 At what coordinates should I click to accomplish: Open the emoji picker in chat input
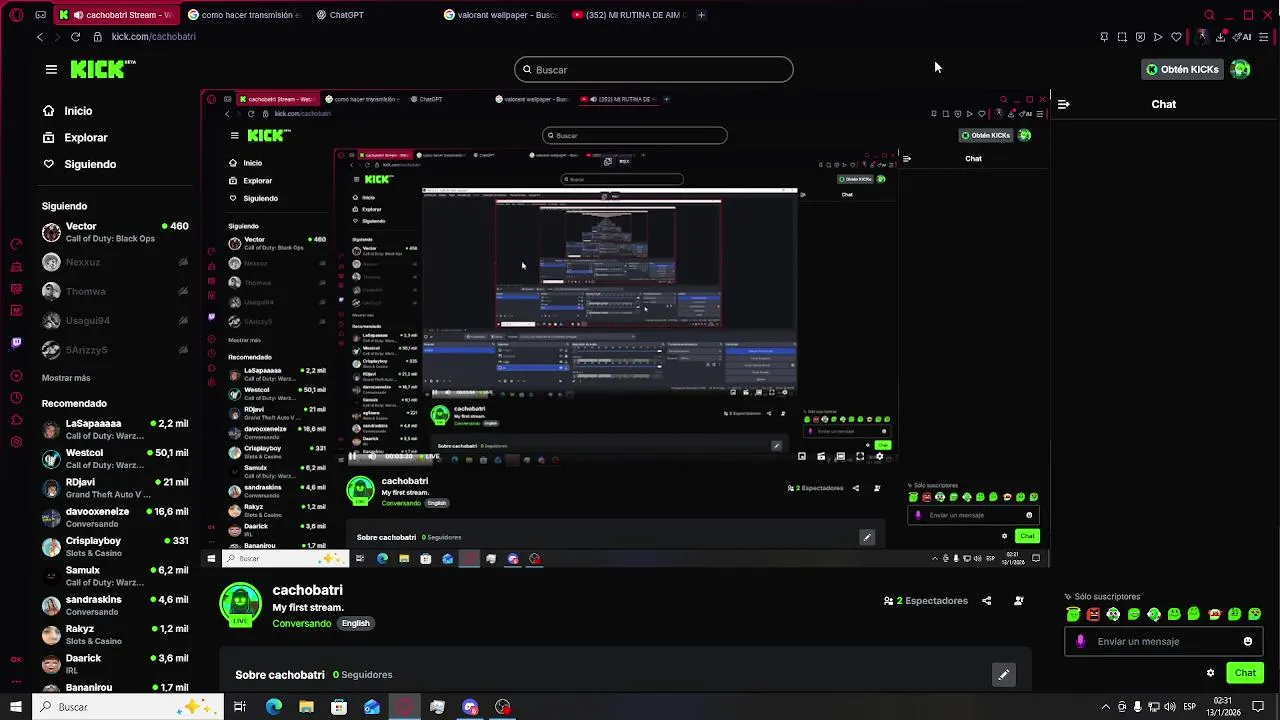[1248, 642]
